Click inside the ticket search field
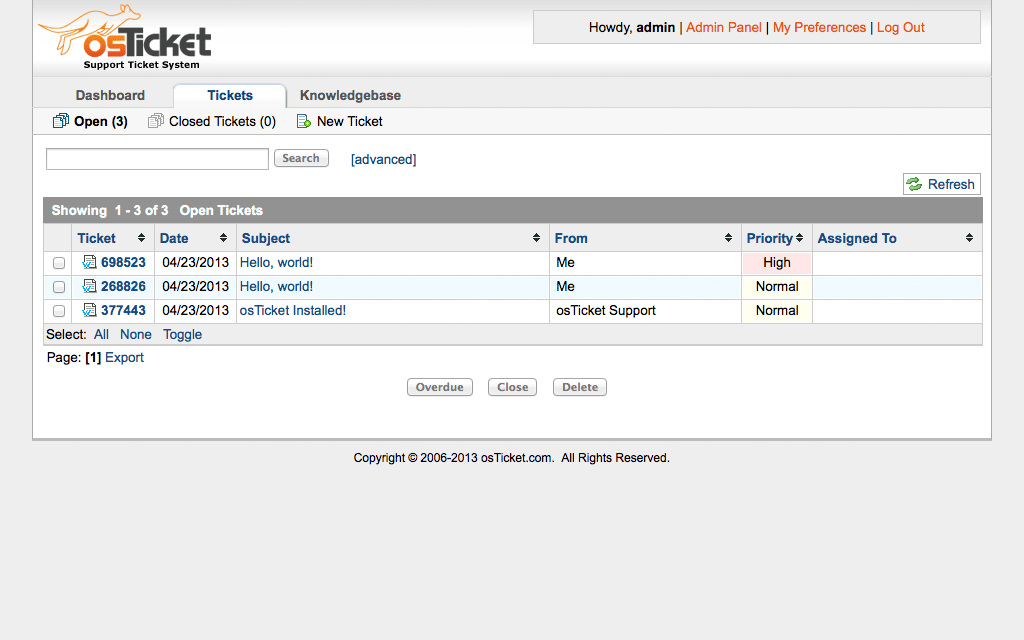The height and width of the screenshot is (640, 1024). 156,158
